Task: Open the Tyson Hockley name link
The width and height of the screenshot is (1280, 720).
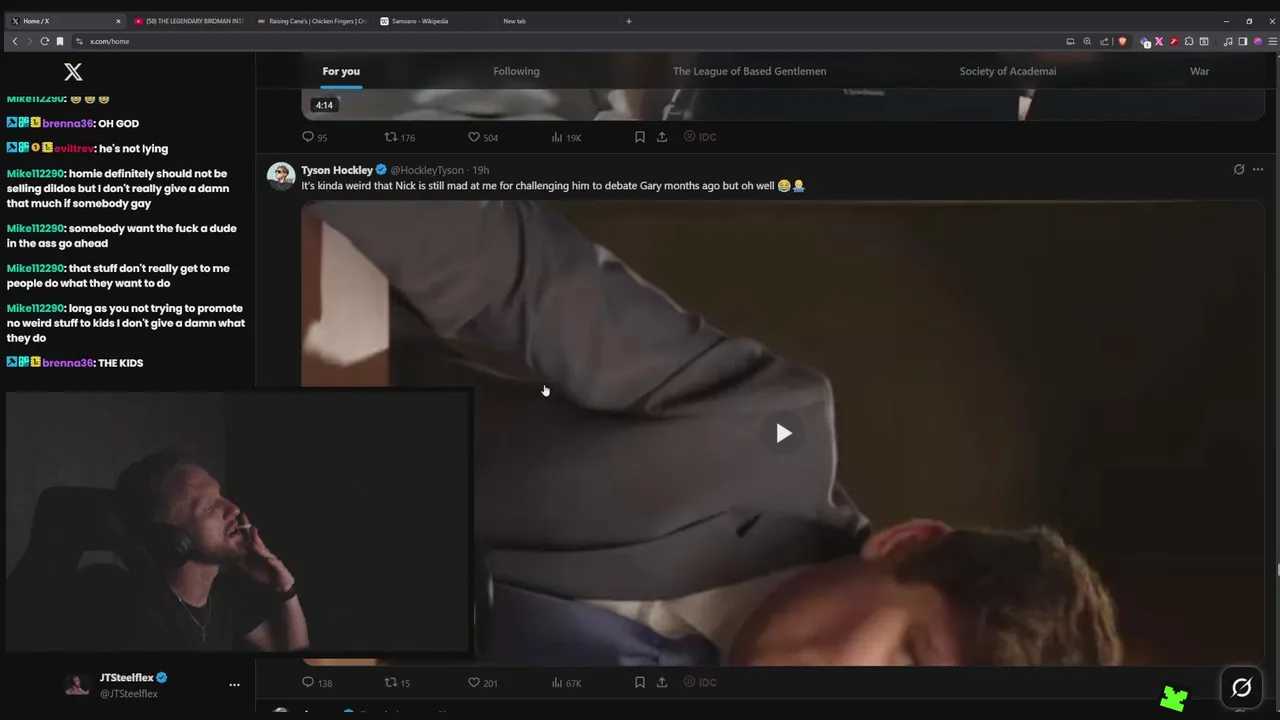Action: point(337,170)
